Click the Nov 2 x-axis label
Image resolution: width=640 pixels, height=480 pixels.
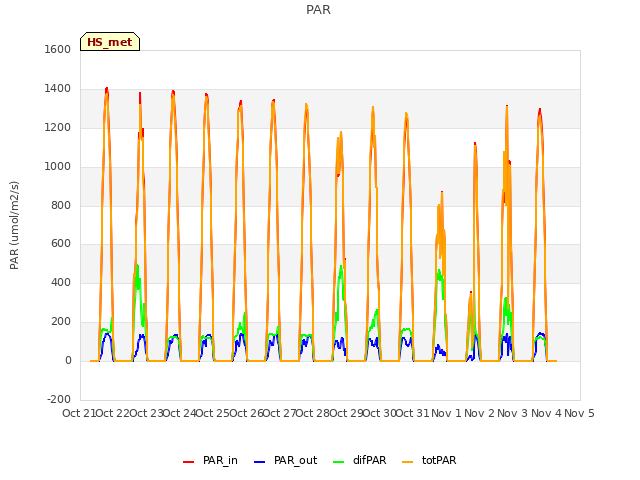pyautogui.click(x=479, y=413)
